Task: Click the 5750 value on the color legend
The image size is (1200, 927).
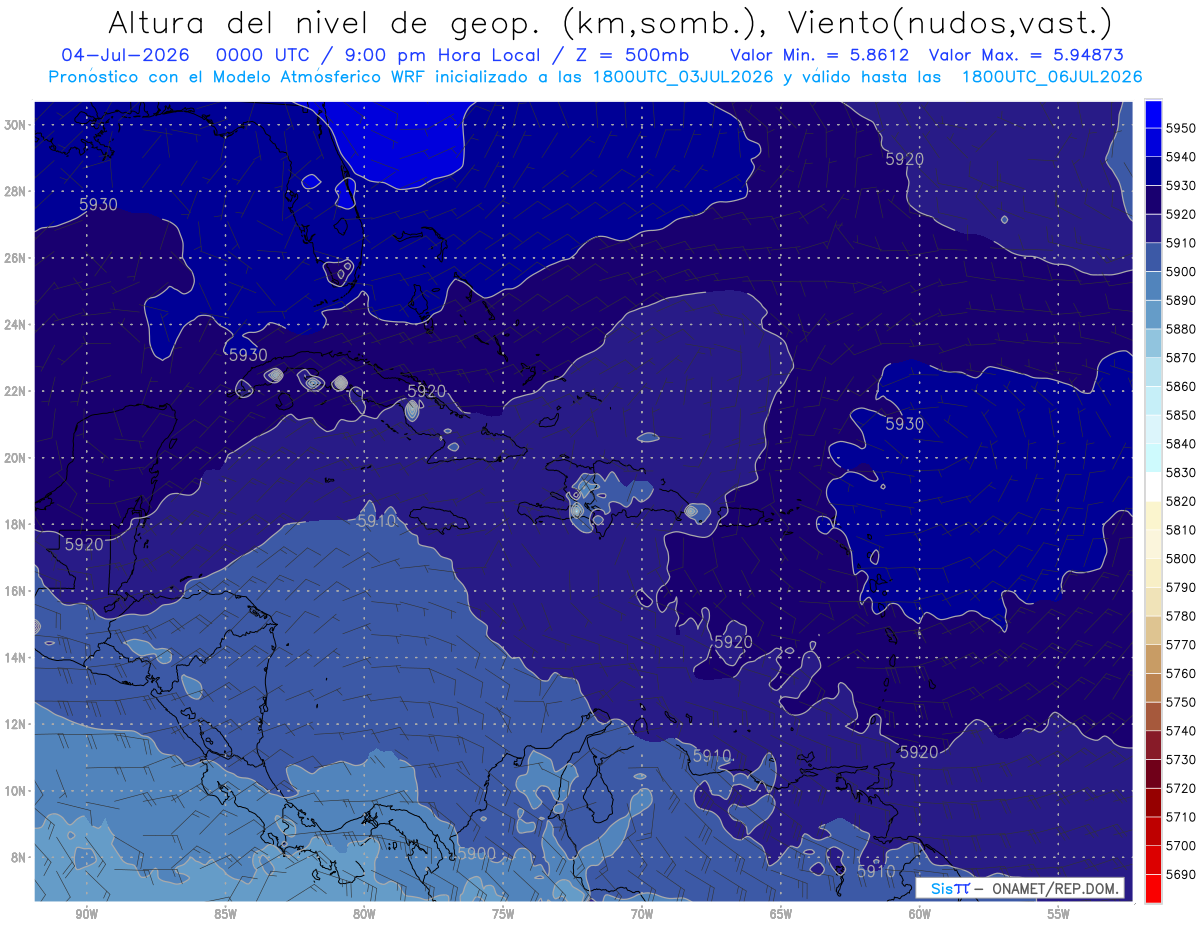Action: pyautogui.click(x=1180, y=702)
